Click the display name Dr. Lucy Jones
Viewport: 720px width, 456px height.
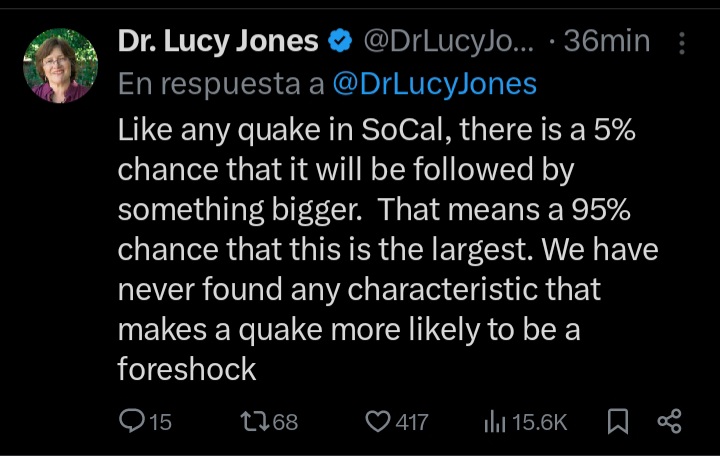(218, 42)
